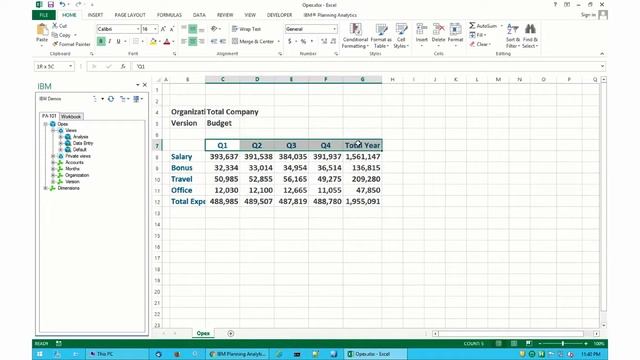Expand the Analysis view node

[x=60, y=137]
